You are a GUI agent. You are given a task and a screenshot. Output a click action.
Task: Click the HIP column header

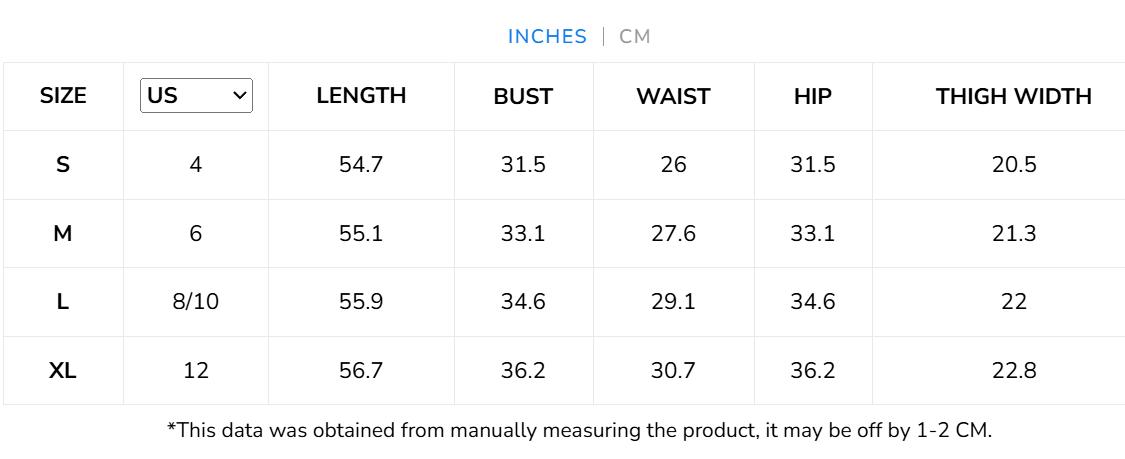coord(812,97)
